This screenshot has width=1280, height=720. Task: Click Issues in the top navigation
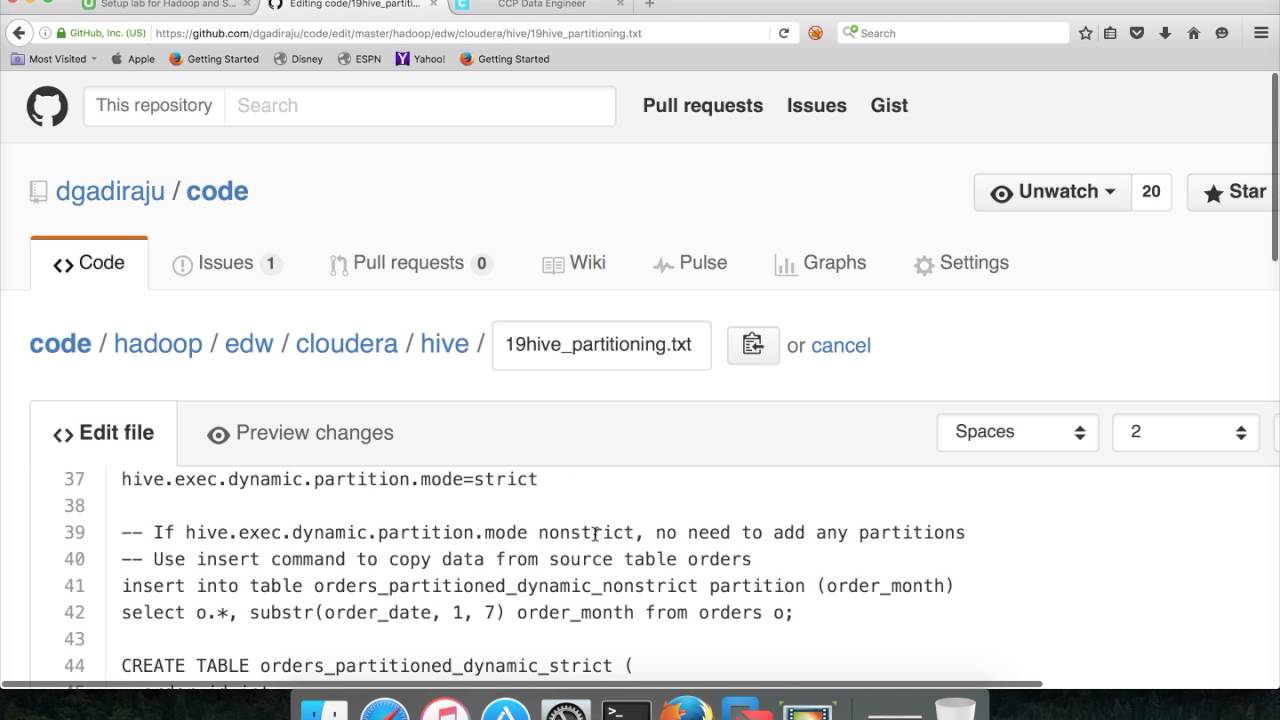point(817,106)
